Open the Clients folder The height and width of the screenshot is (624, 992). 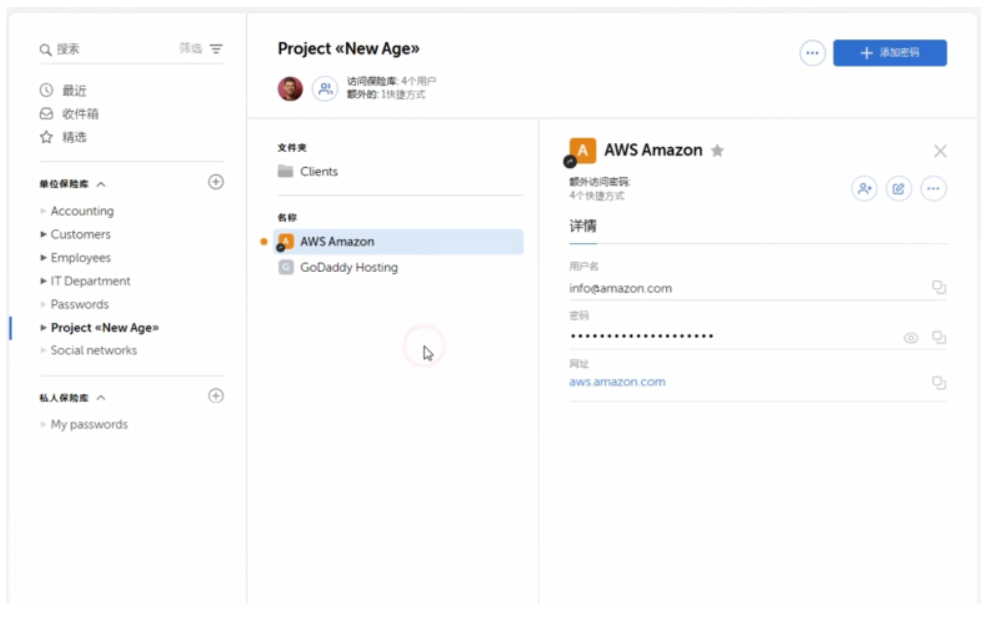click(x=319, y=172)
